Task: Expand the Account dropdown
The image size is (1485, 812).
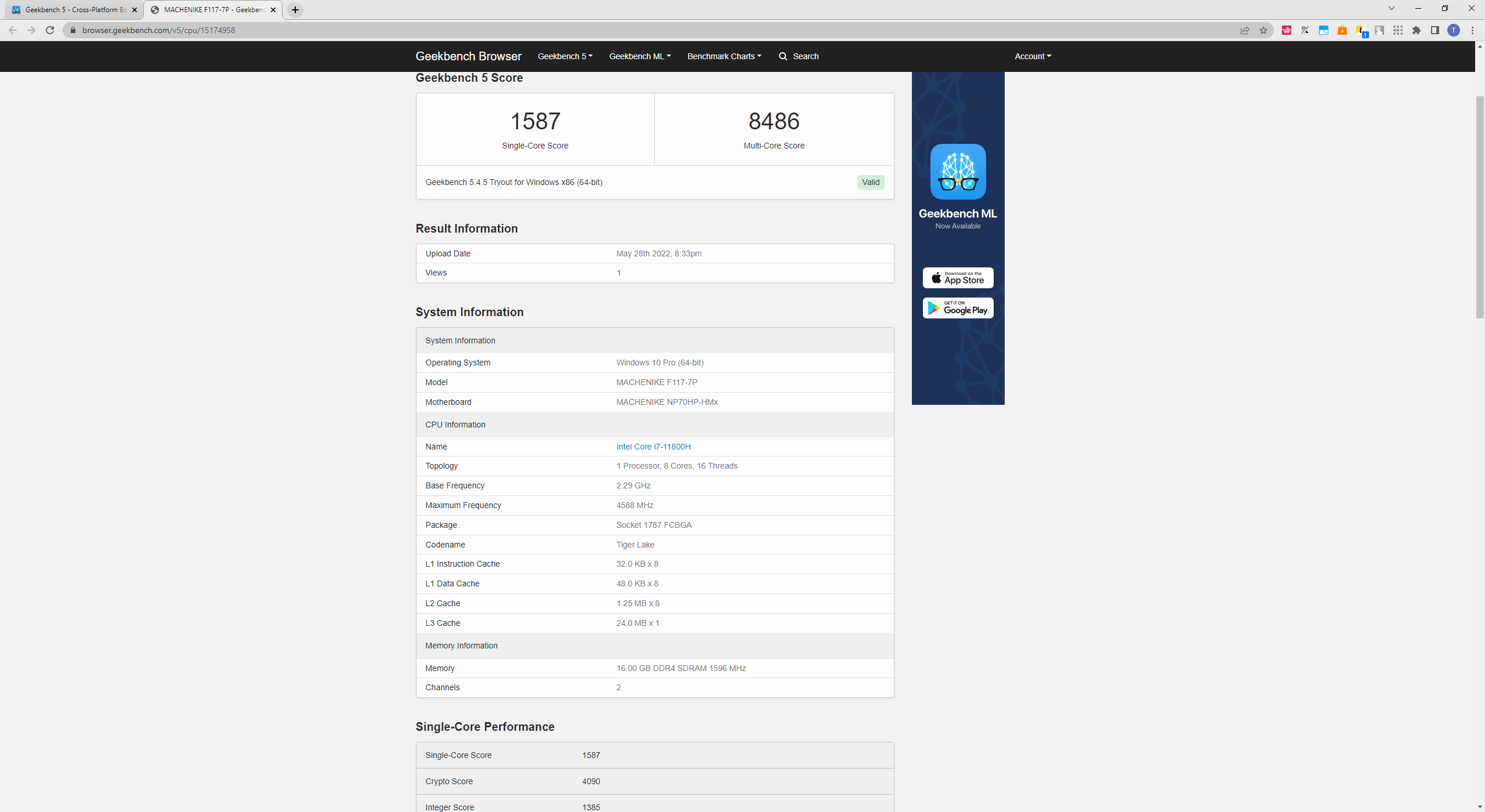Action: [1033, 56]
